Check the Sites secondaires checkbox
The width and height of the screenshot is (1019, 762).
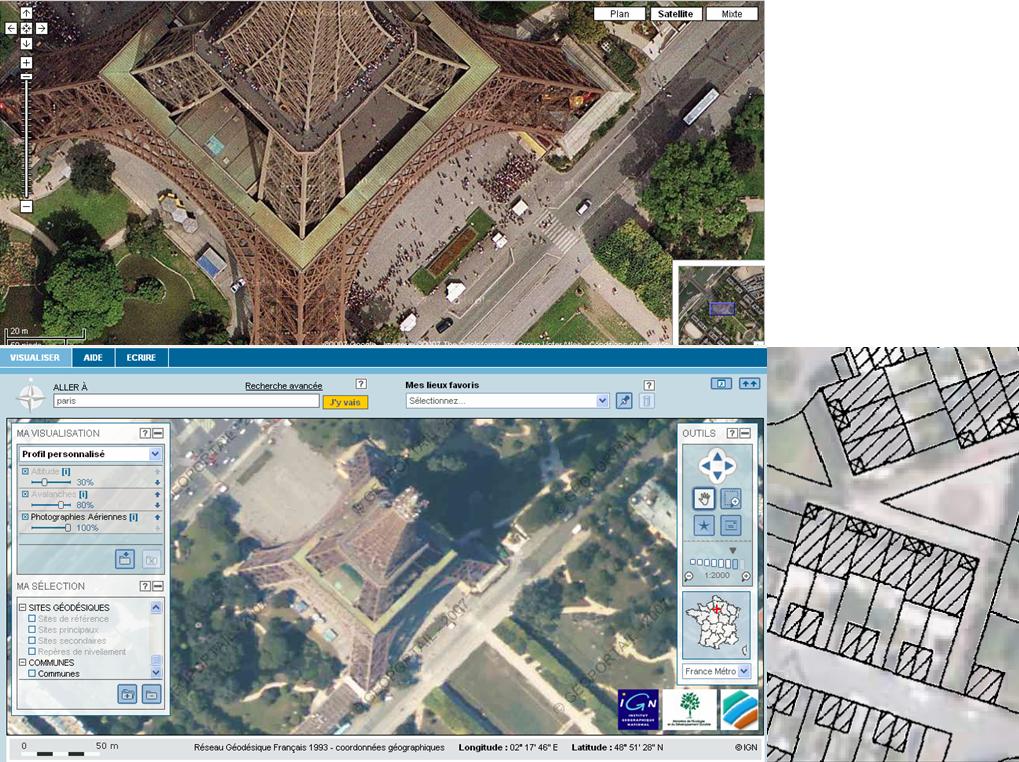click(32, 641)
